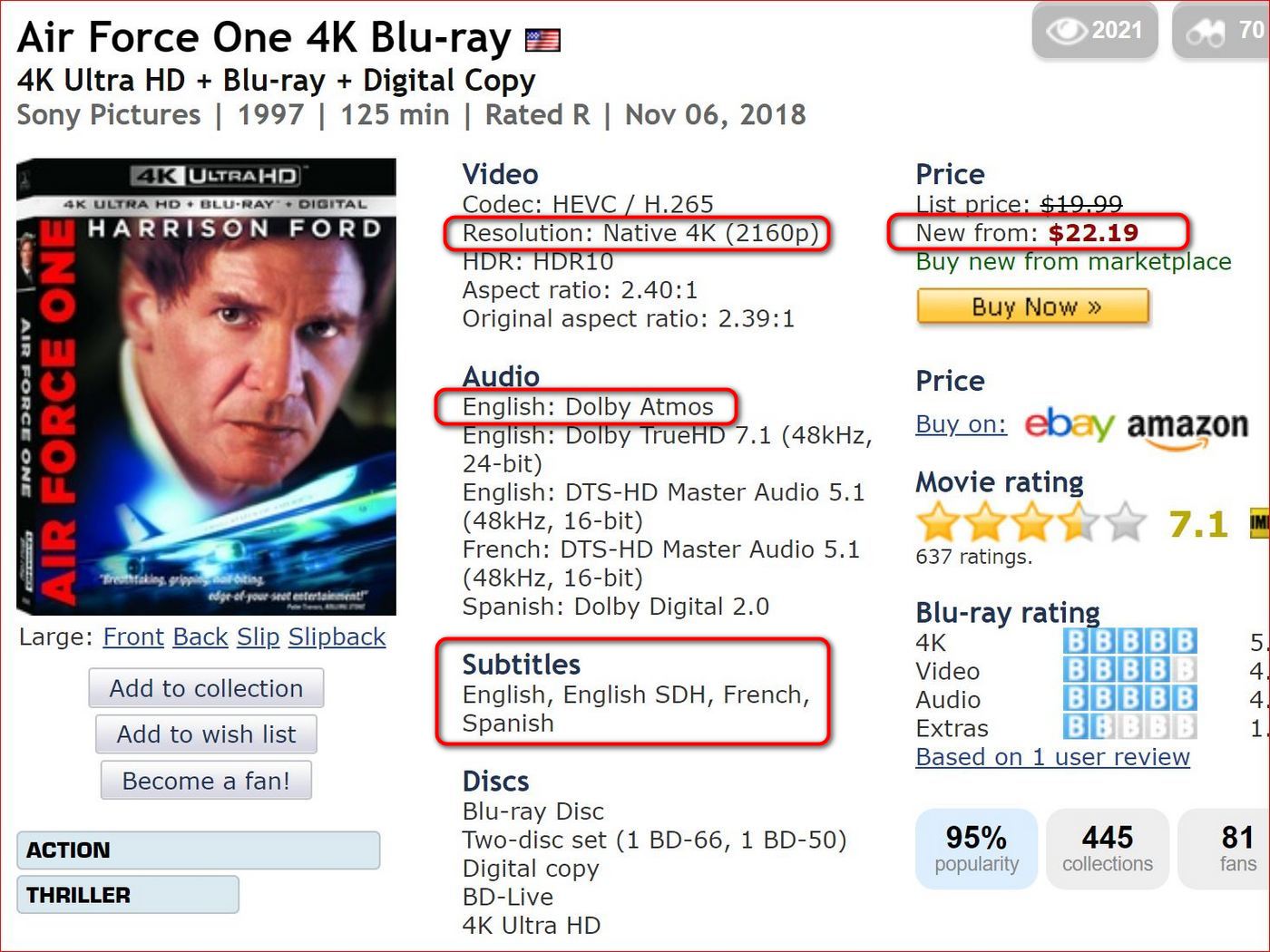The image size is (1270, 952).
Task: Click the Amazon logo
Action: [1187, 427]
